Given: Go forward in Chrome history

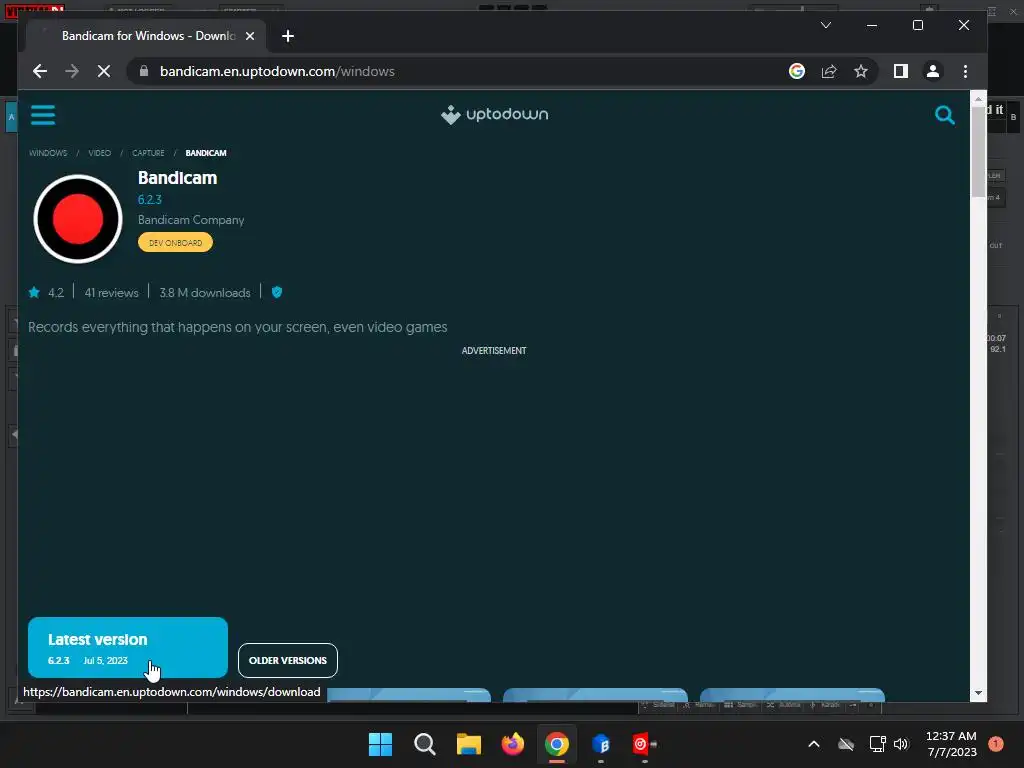Looking at the screenshot, I should (x=72, y=71).
